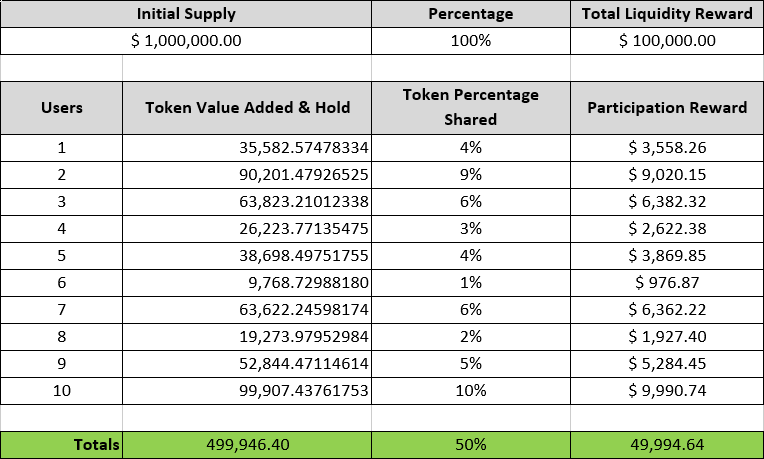Select Token Value Added & Hold header

(246, 107)
